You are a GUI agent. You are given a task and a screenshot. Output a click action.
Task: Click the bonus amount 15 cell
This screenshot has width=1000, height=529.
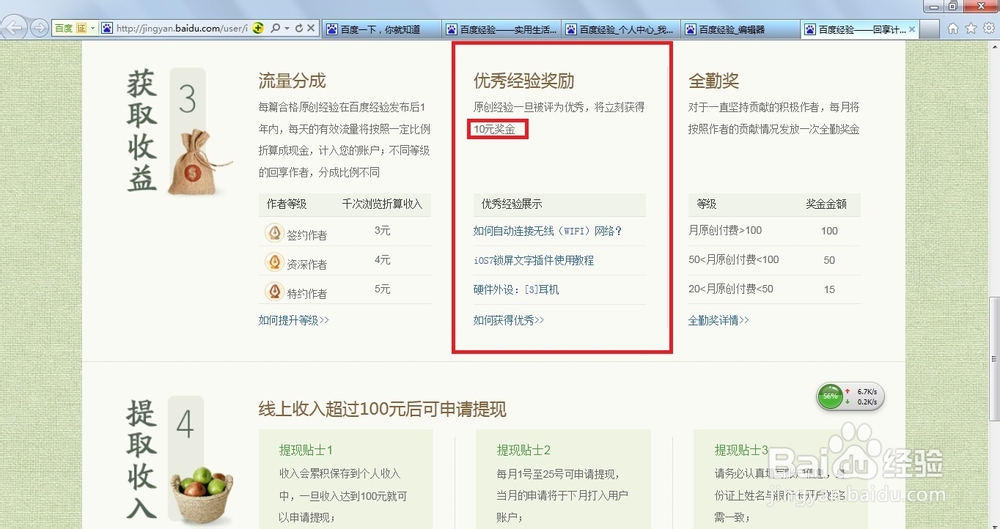click(x=829, y=290)
